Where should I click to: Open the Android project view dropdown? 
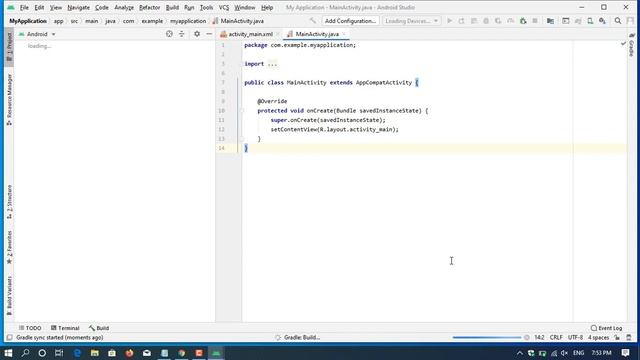pos(37,34)
